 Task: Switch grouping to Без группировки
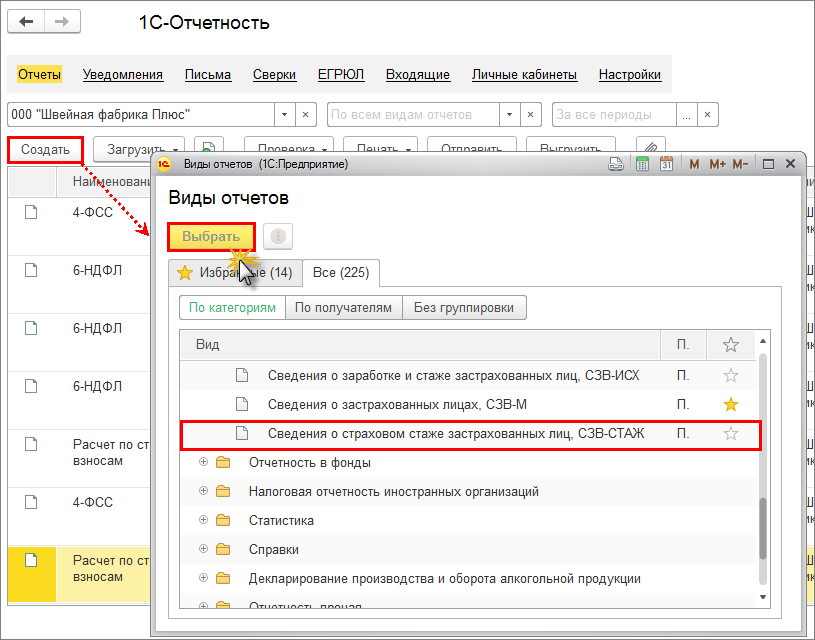pyautogui.click(x=464, y=308)
